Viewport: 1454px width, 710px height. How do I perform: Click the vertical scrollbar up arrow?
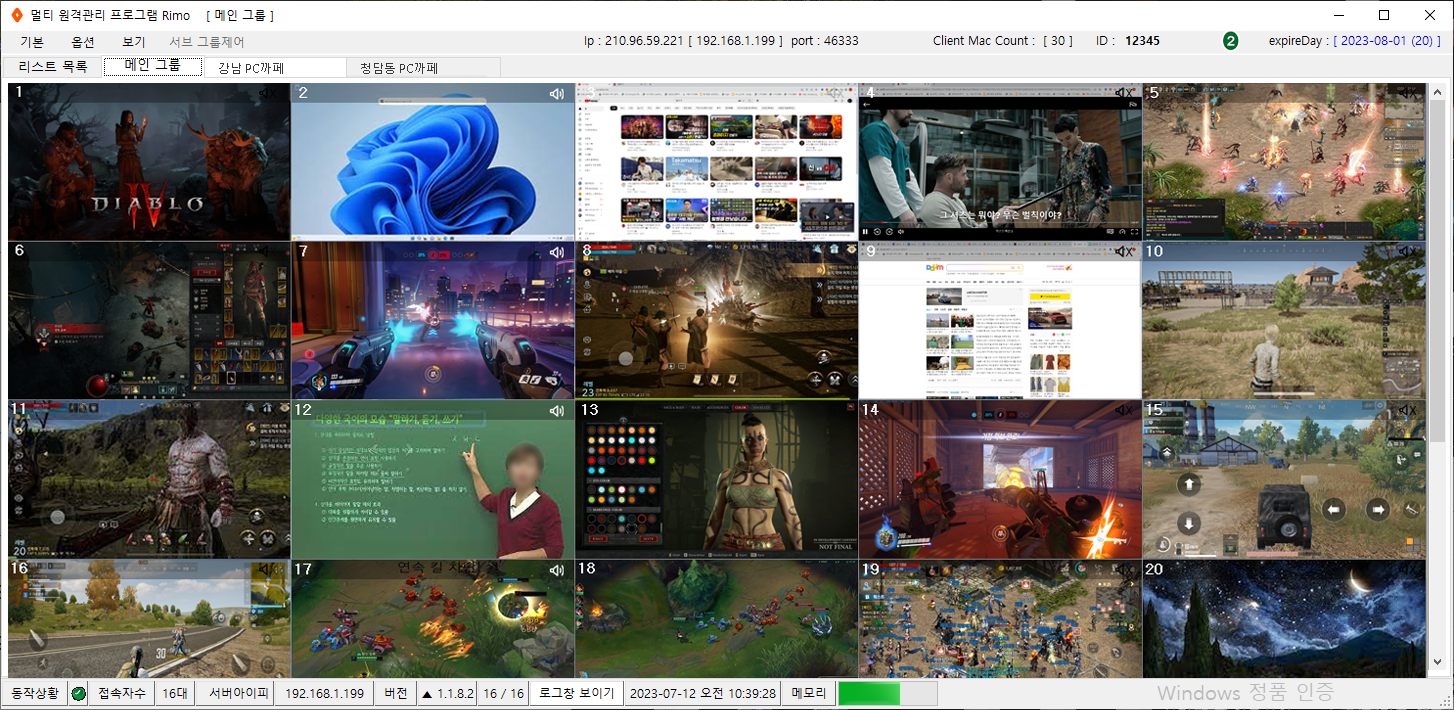pyautogui.click(x=1438, y=91)
